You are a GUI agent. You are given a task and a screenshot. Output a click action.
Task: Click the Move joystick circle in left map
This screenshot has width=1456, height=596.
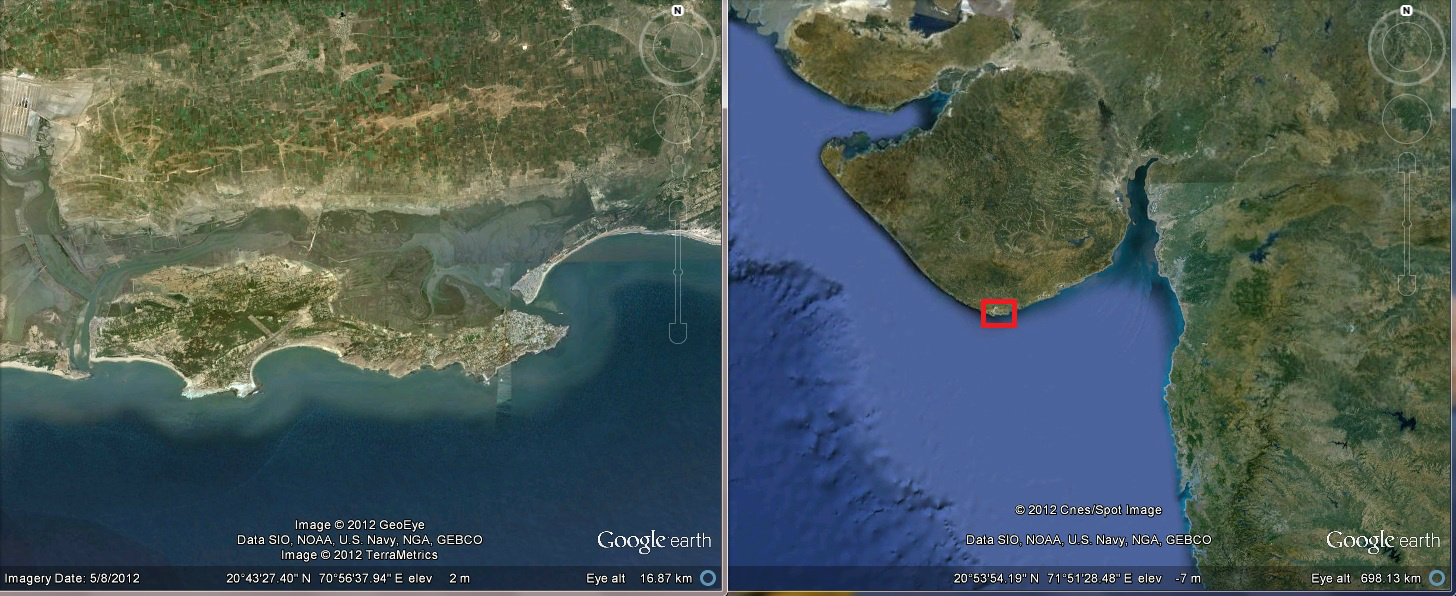click(x=678, y=119)
